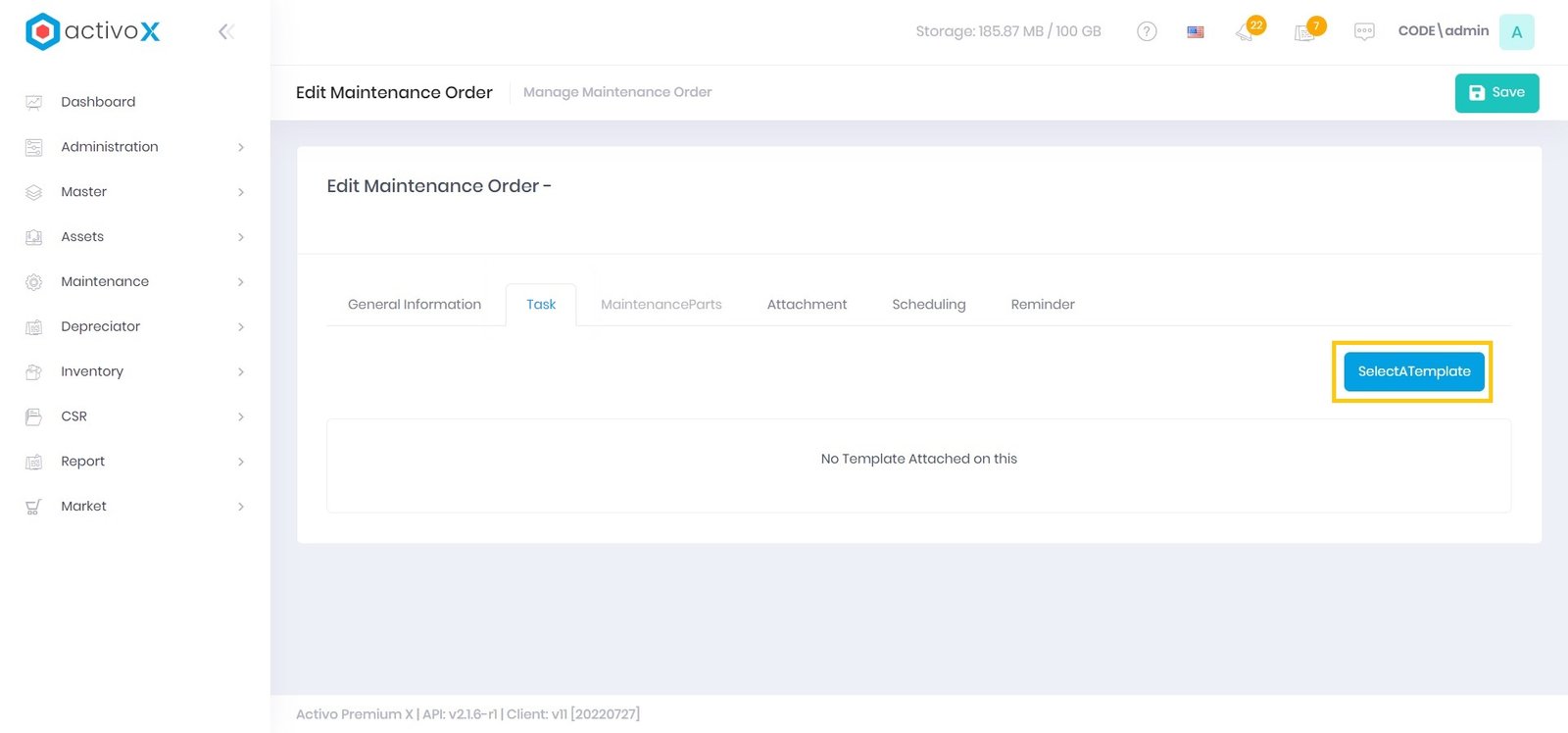Open the icon with 7 badge
The height and width of the screenshot is (733, 1568).
click(x=1306, y=31)
